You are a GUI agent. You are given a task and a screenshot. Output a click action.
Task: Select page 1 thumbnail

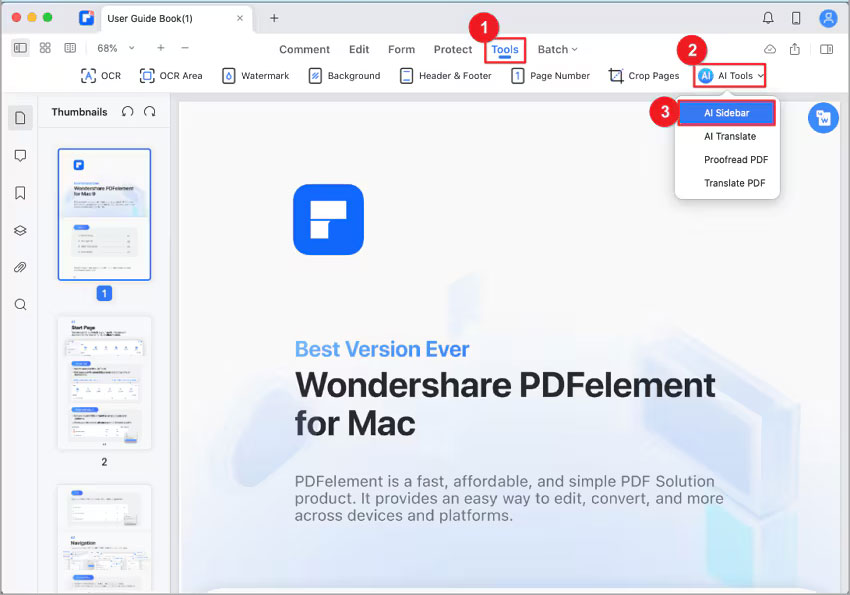104,215
